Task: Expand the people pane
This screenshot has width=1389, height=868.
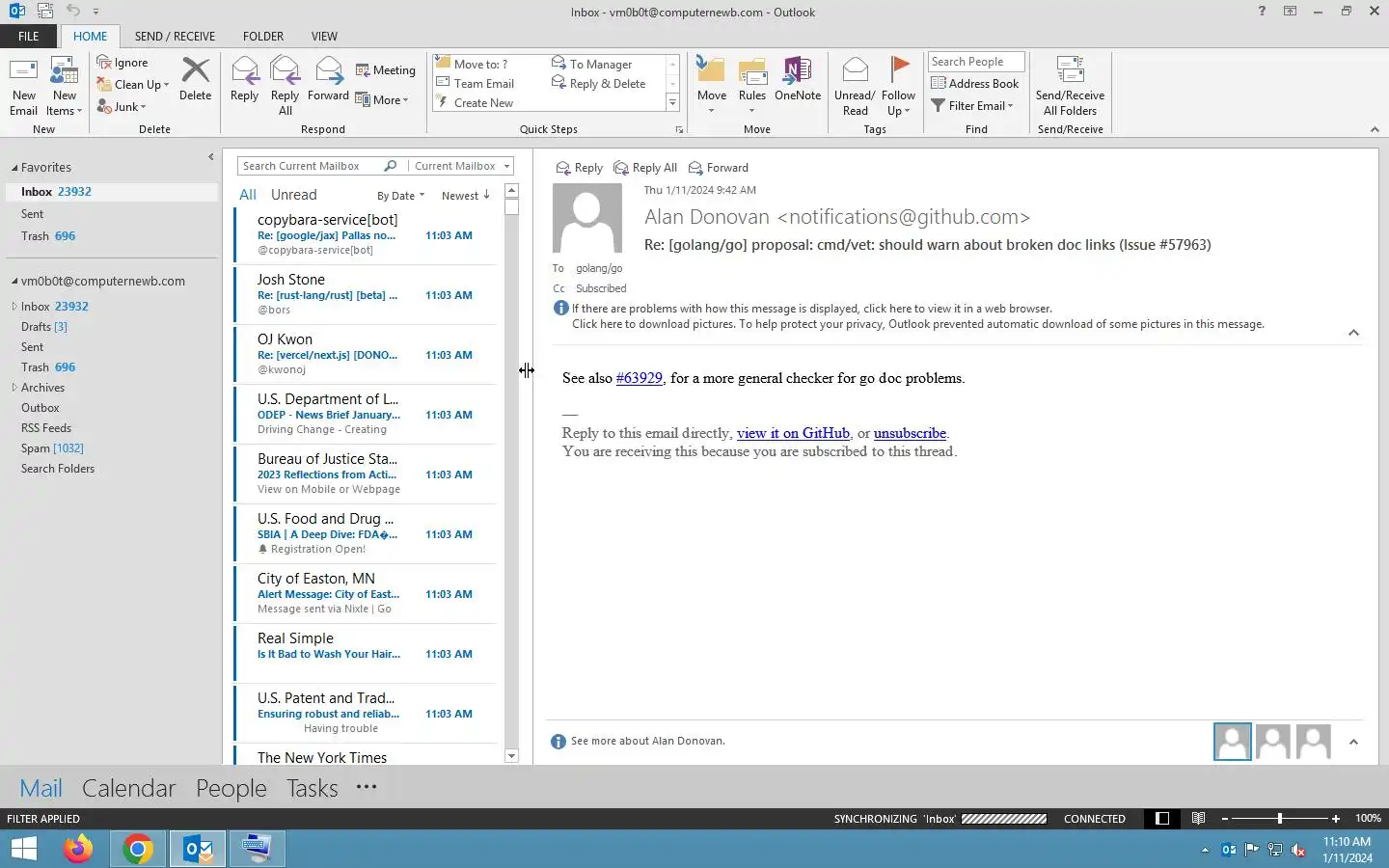Action: (1353, 742)
